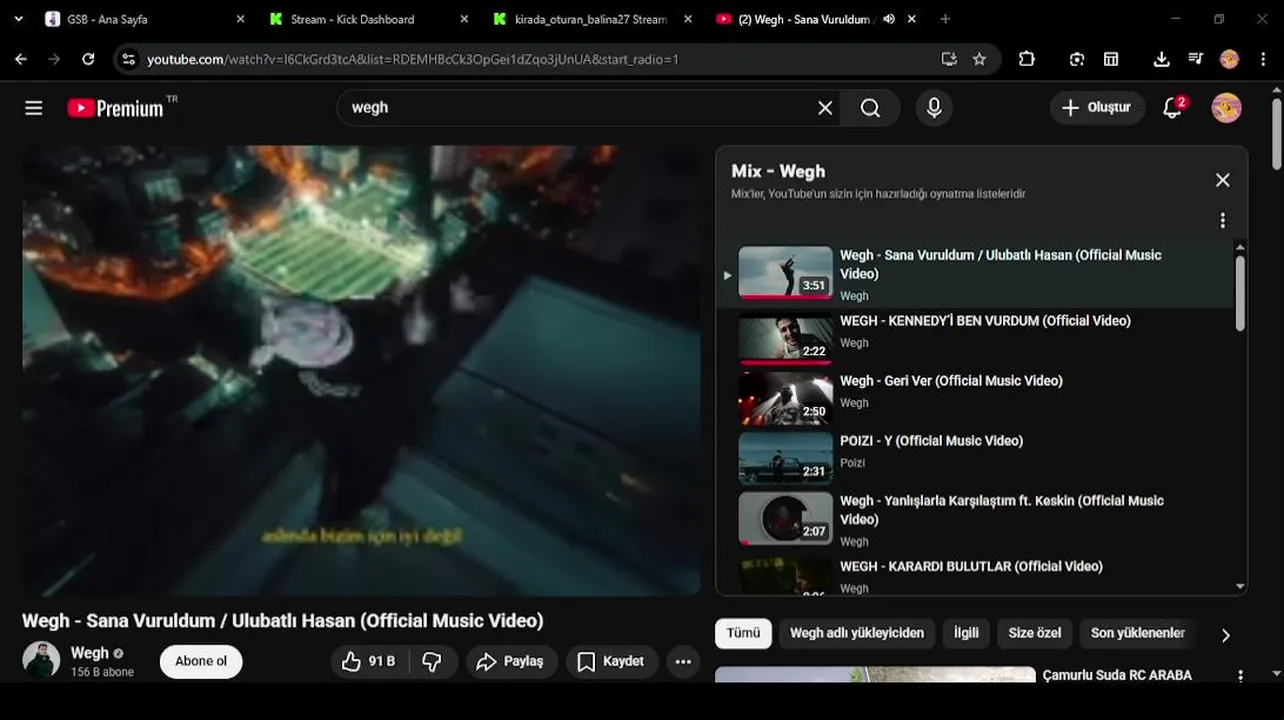Click the page vertical scrollbar

tap(1277, 135)
